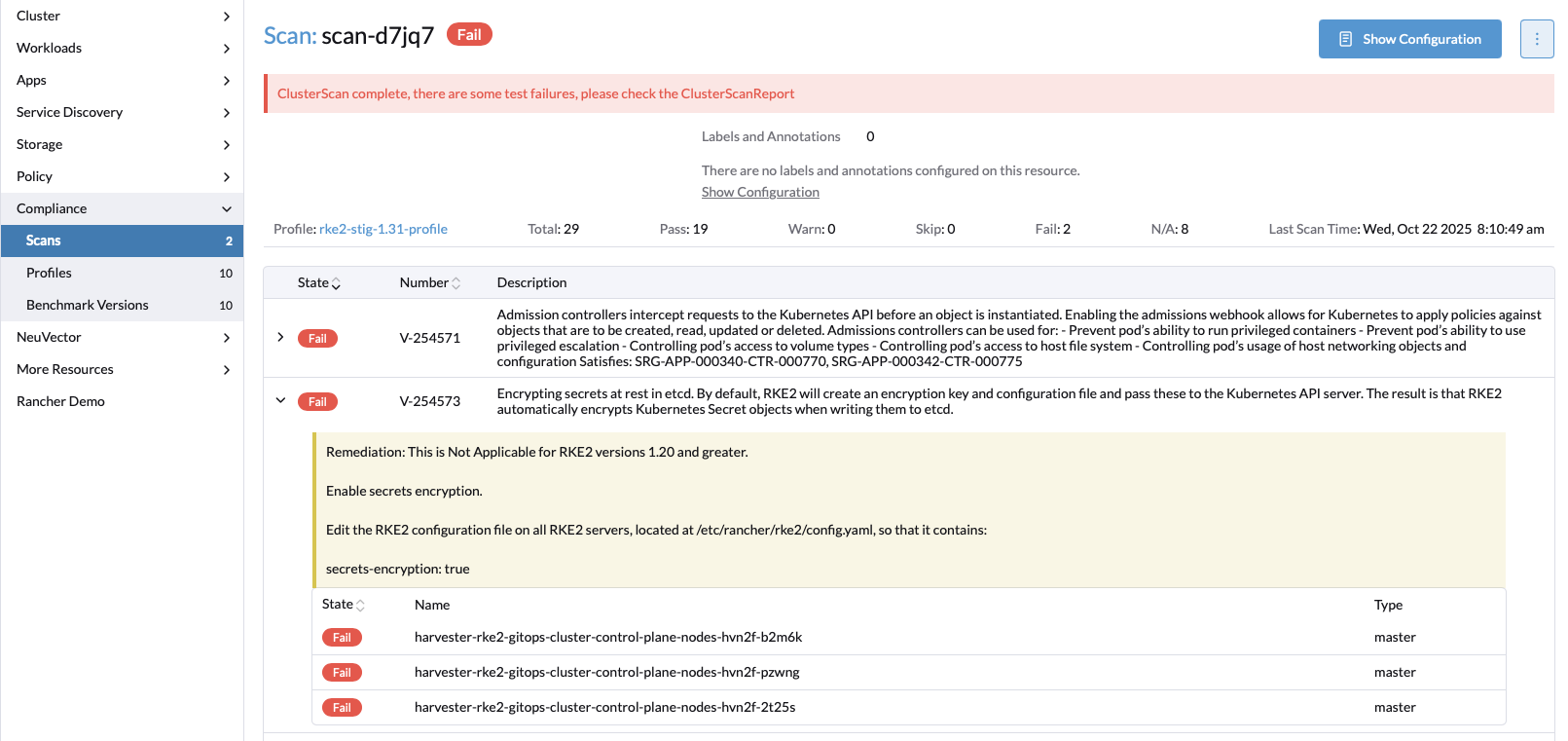The width and height of the screenshot is (1568, 741).
Task: Collapse the V-254573 row
Action: pyautogui.click(x=280, y=400)
